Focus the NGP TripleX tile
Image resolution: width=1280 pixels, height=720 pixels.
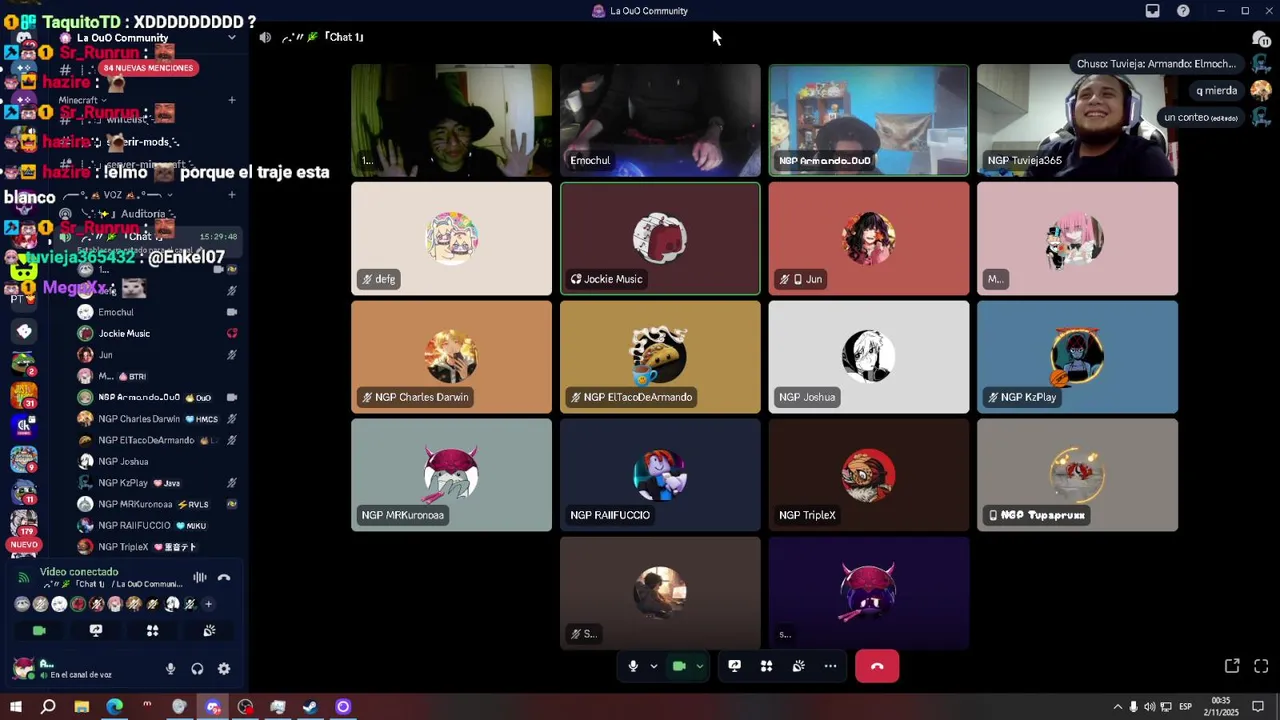click(x=869, y=475)
